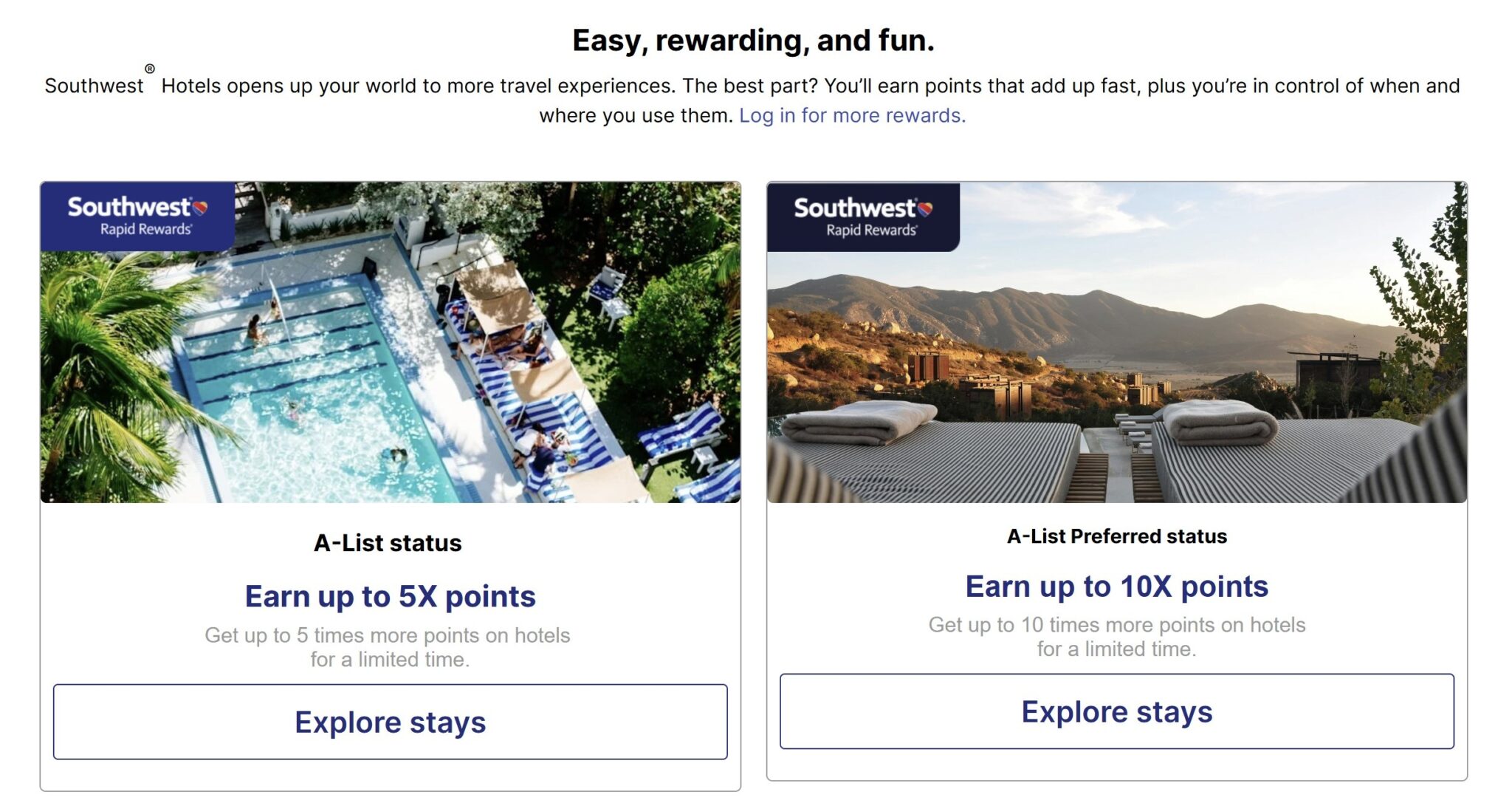Select the 'Earn up to 5X points' heading
Viewport: 1512px width, 803px height.
tap(390, 596)
